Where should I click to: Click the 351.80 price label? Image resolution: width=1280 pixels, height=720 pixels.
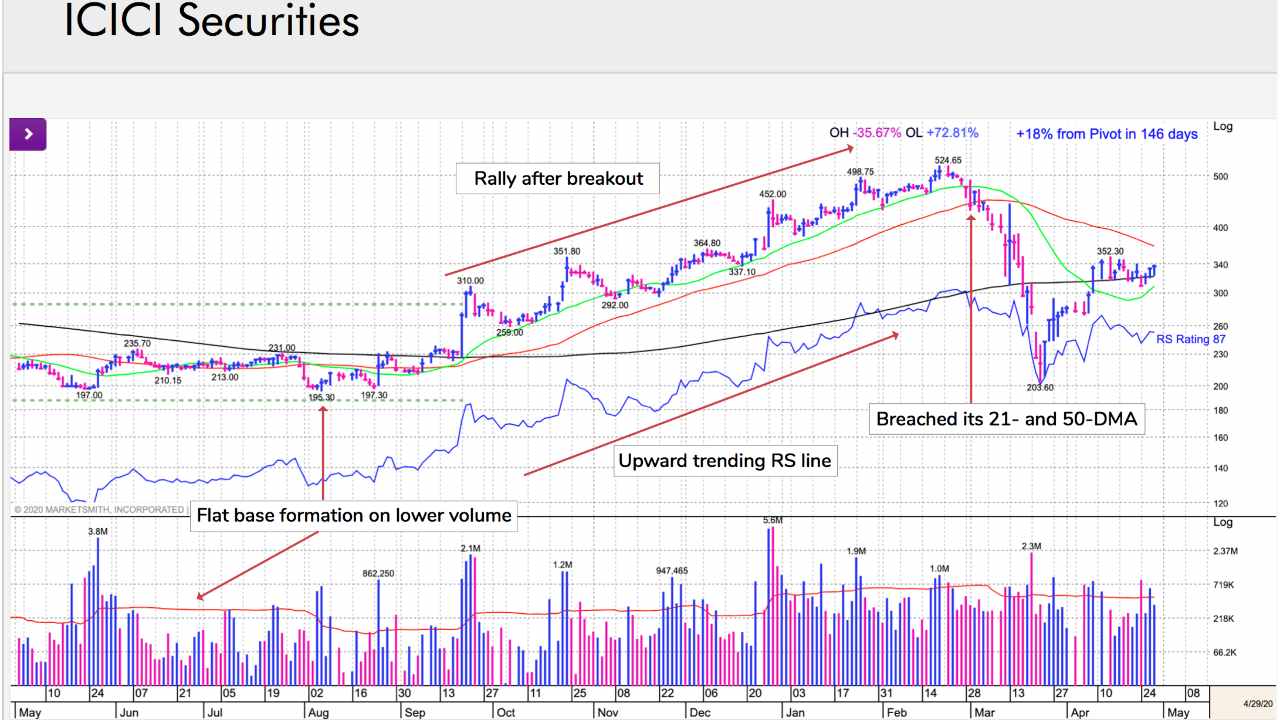pos(567,252)
